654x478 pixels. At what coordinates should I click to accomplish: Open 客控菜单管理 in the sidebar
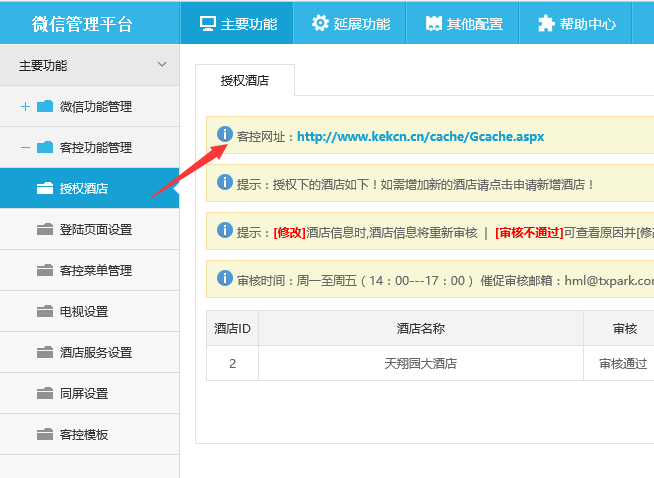96,270
